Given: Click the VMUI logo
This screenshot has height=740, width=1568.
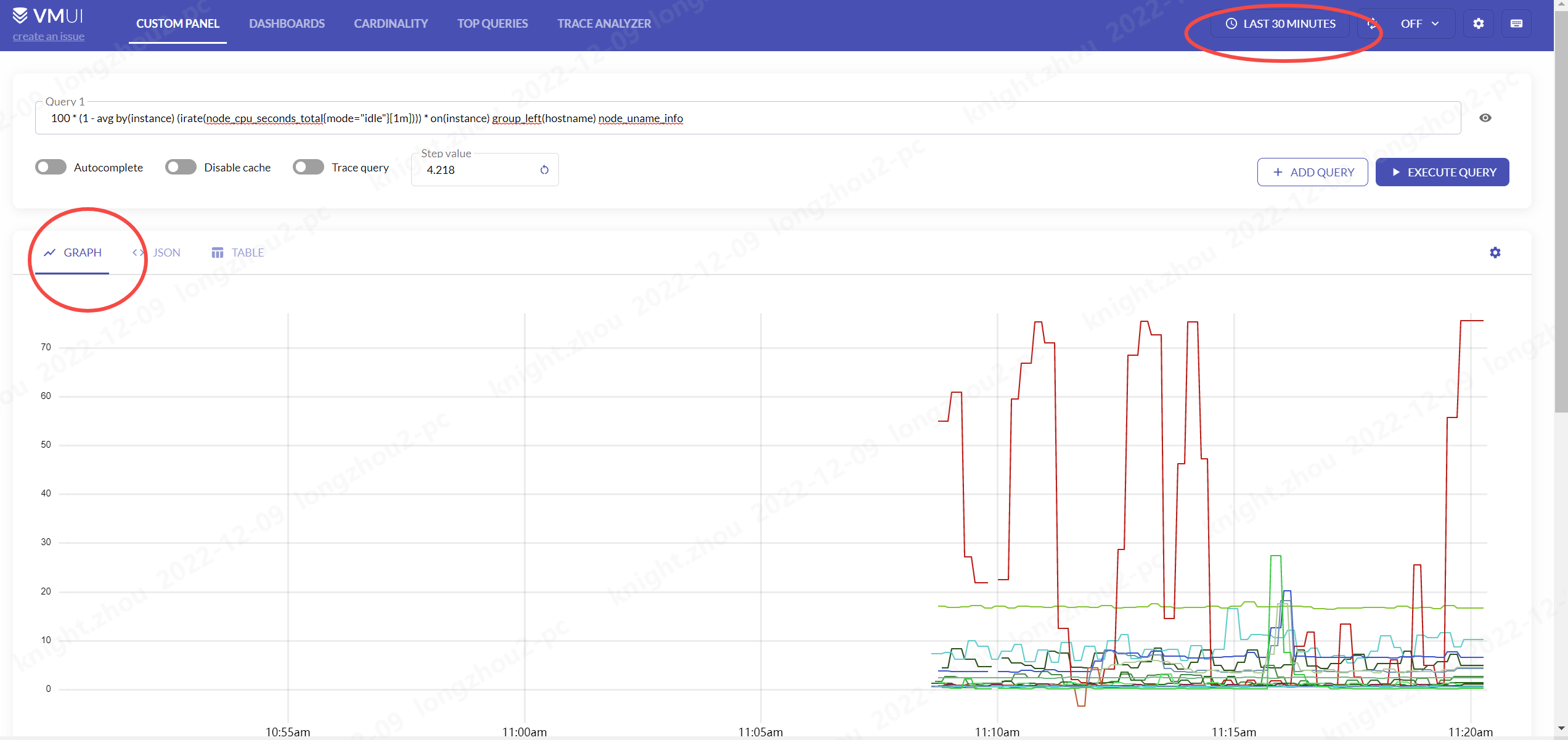Looking at the screenshot, I should pos(48,15).
